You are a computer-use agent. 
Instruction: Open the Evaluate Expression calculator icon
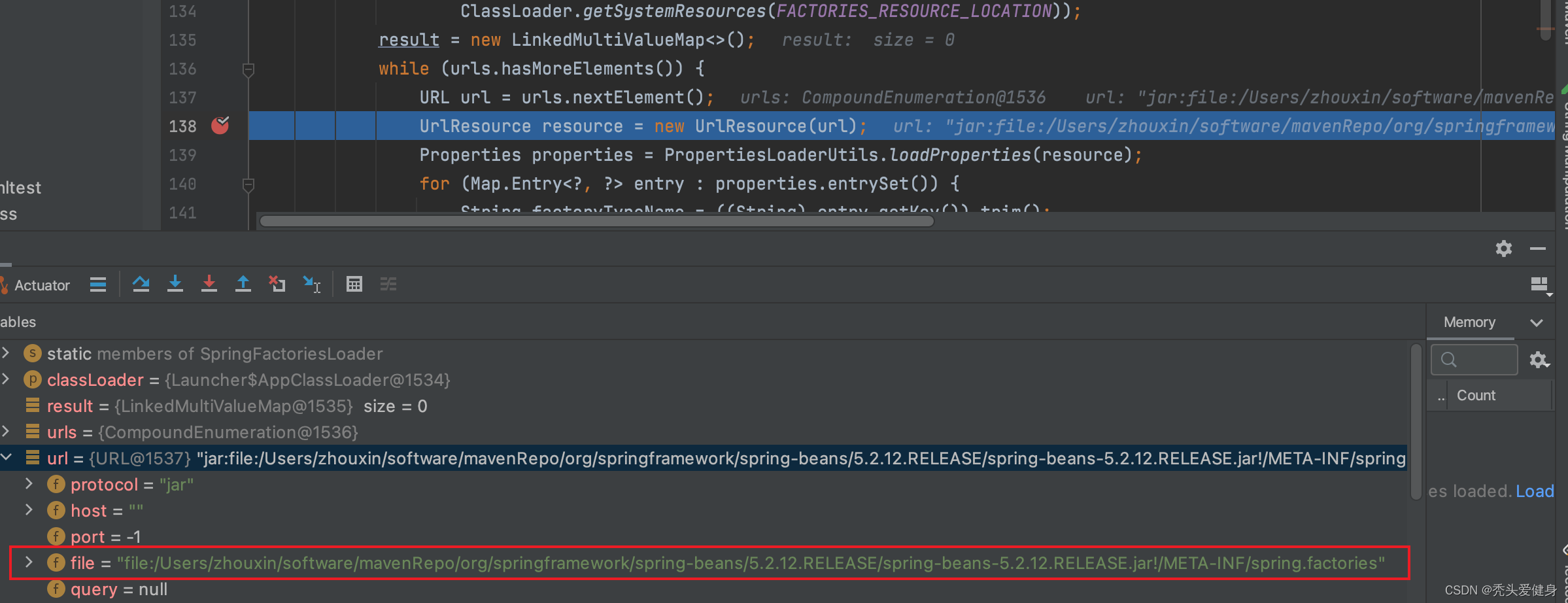coord(354,284)
